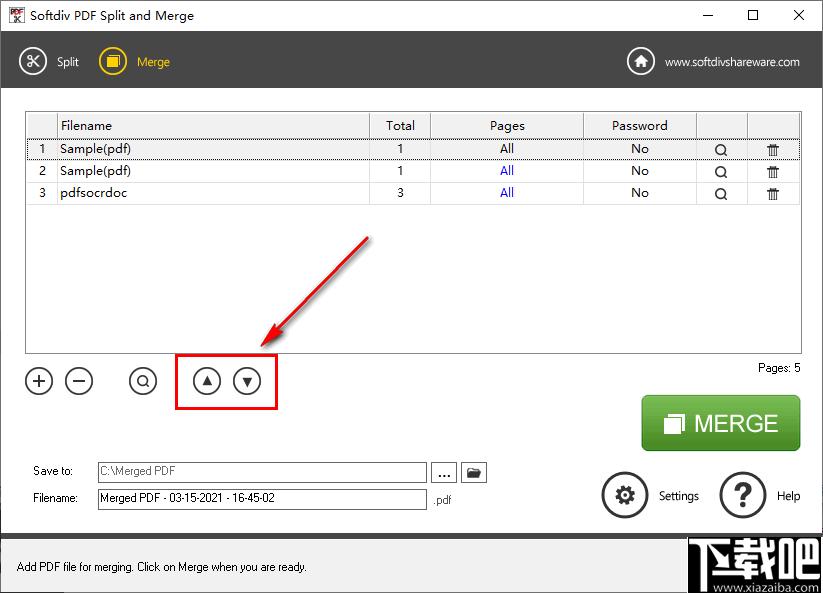Click the Save to path field
The height and width of the screenshot is (593, 823).
click(262, 472)
